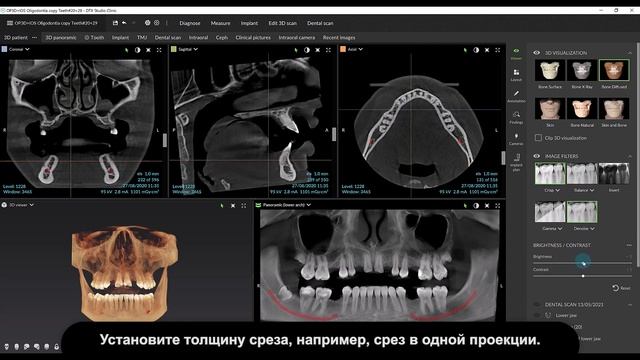
Task: Select the Bone Surface 3D visualization thumbnail
Action: 550,70
